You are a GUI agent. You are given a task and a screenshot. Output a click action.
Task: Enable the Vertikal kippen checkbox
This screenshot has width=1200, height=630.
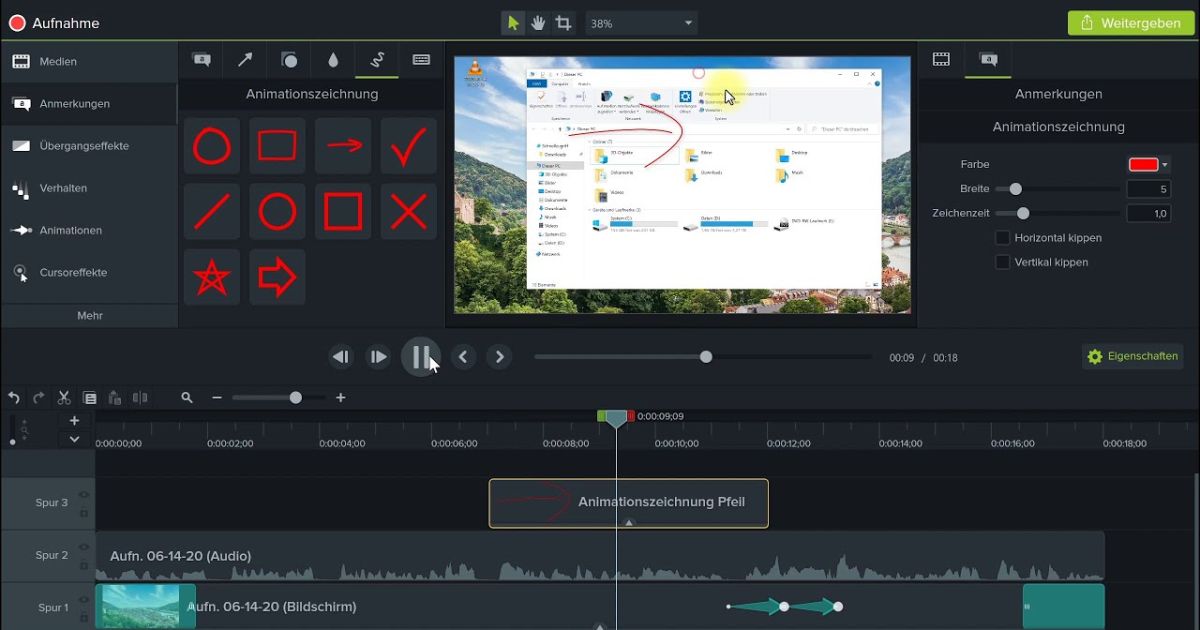point(1003,262)
